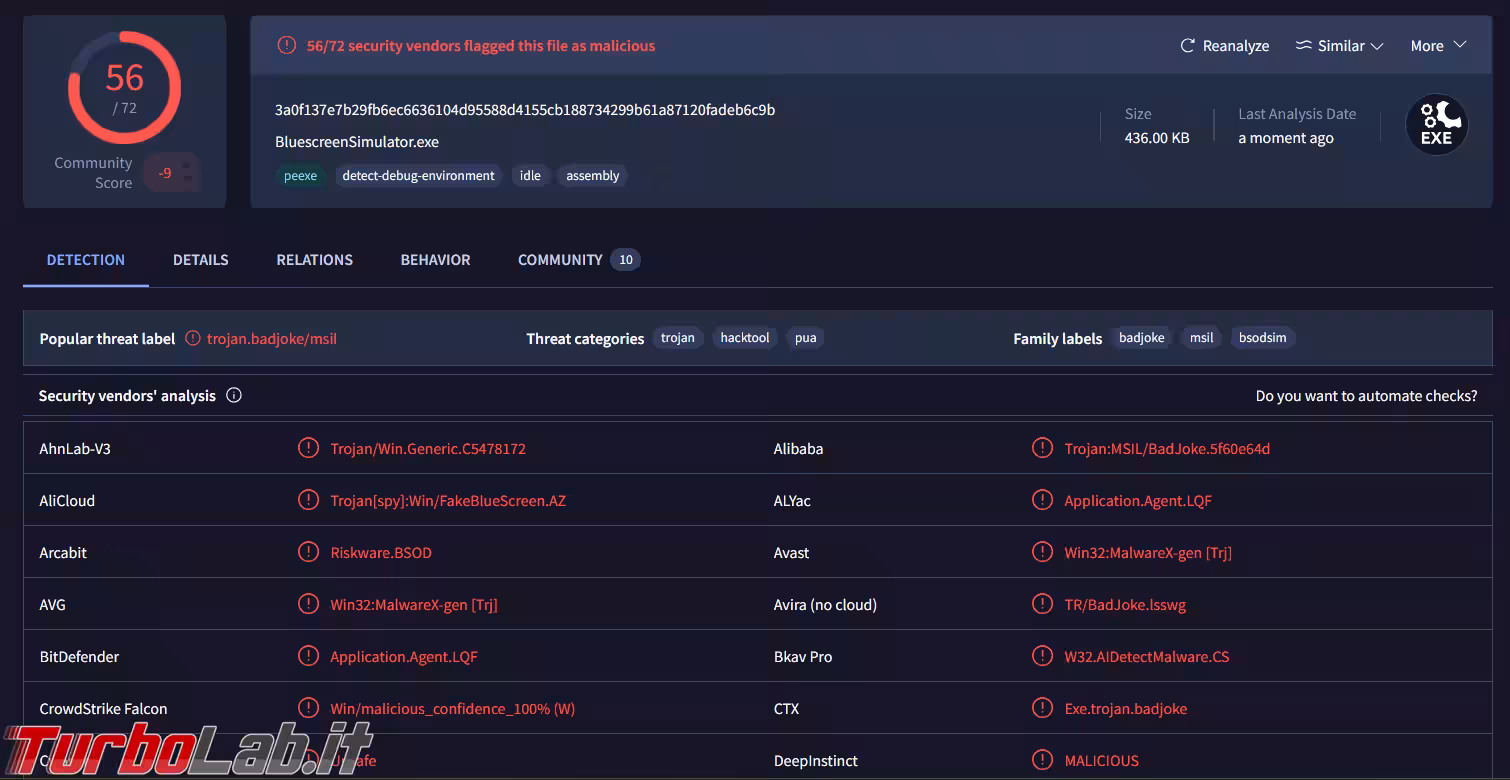
Task: Click the info icon beside Security vendors' analysis
Action: pyautogui.click(x=234, y=396)
